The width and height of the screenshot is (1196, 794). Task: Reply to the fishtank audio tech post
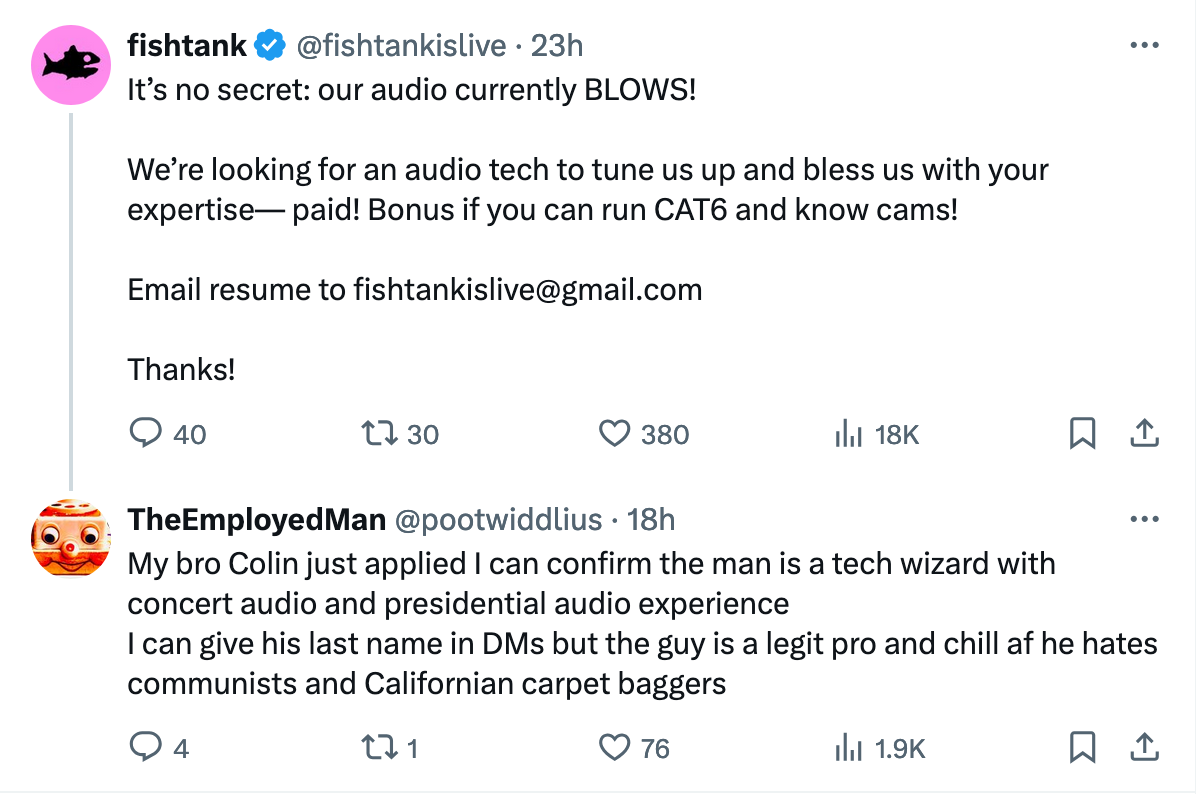pyautogui.click(x=147, y=433)
